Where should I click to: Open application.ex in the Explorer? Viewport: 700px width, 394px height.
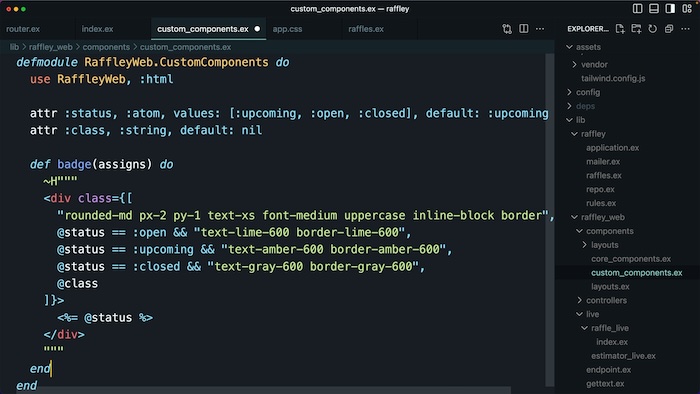coord(612,148)
